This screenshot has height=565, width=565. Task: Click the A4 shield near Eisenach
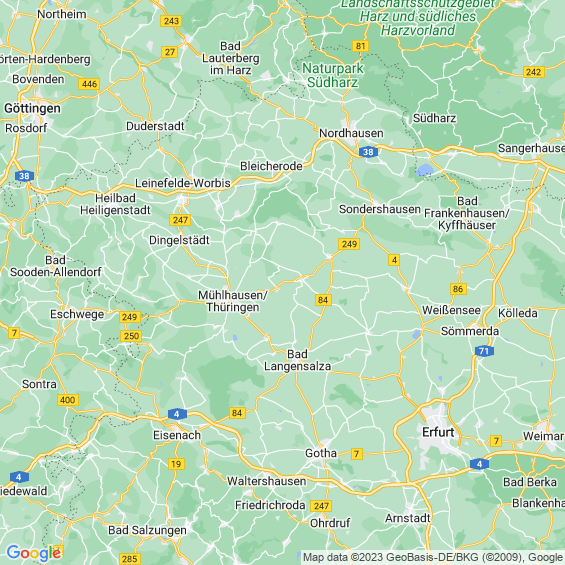tap(177, 414)
